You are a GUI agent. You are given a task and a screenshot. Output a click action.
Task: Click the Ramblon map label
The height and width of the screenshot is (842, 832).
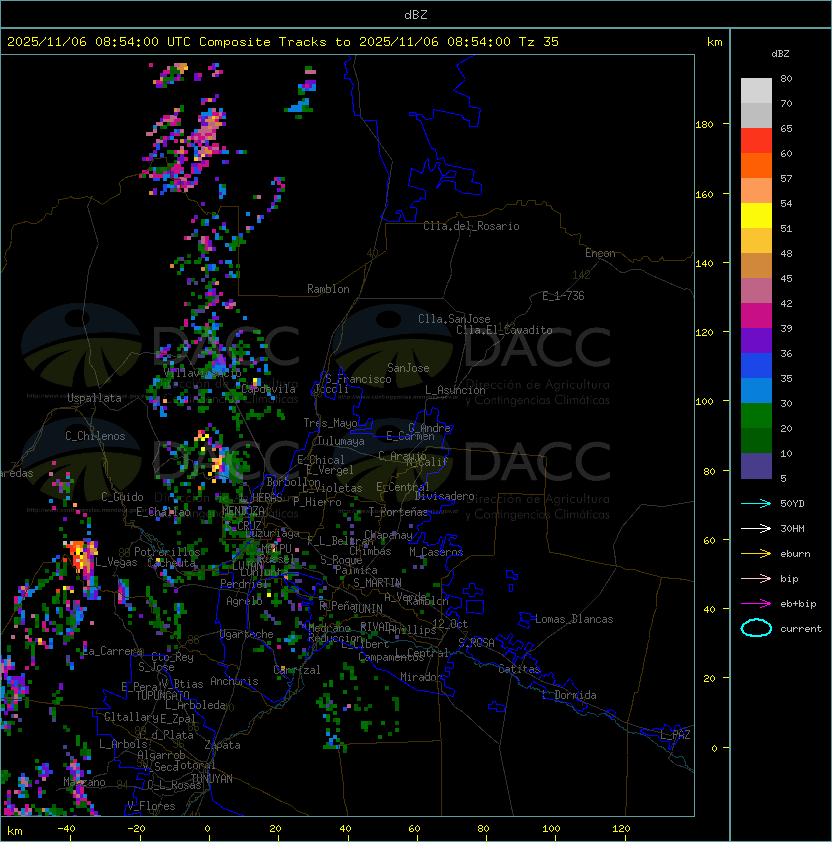(328, 289)
